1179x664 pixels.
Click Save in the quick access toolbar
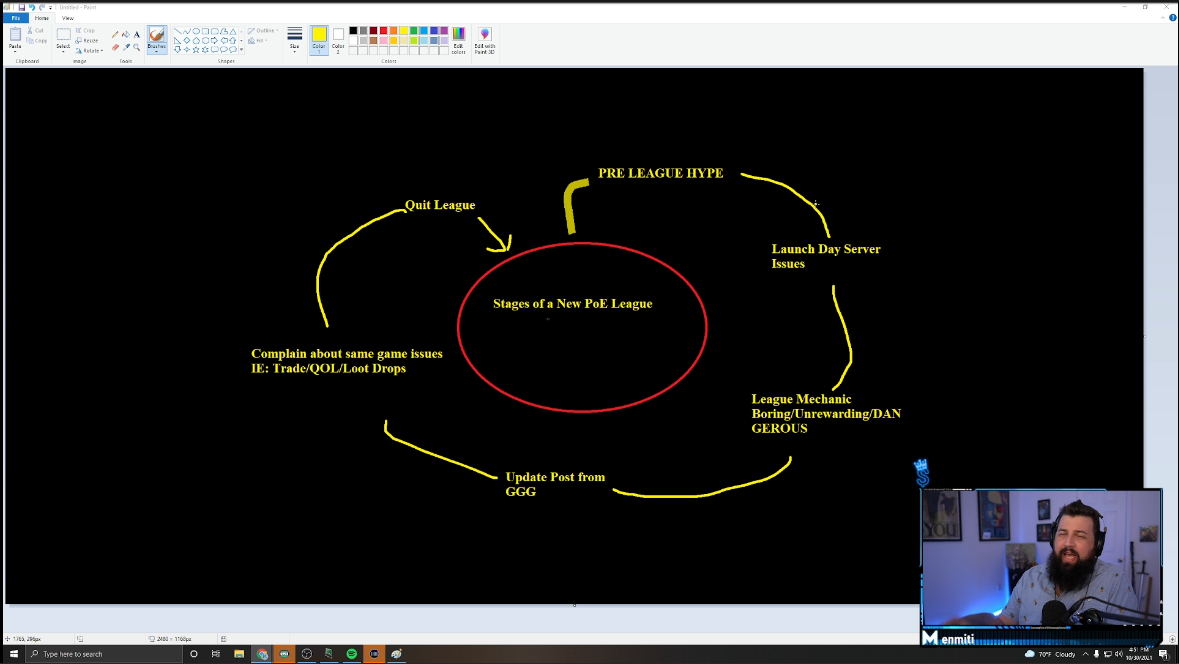pyautogui.click(x=22, y=8)
